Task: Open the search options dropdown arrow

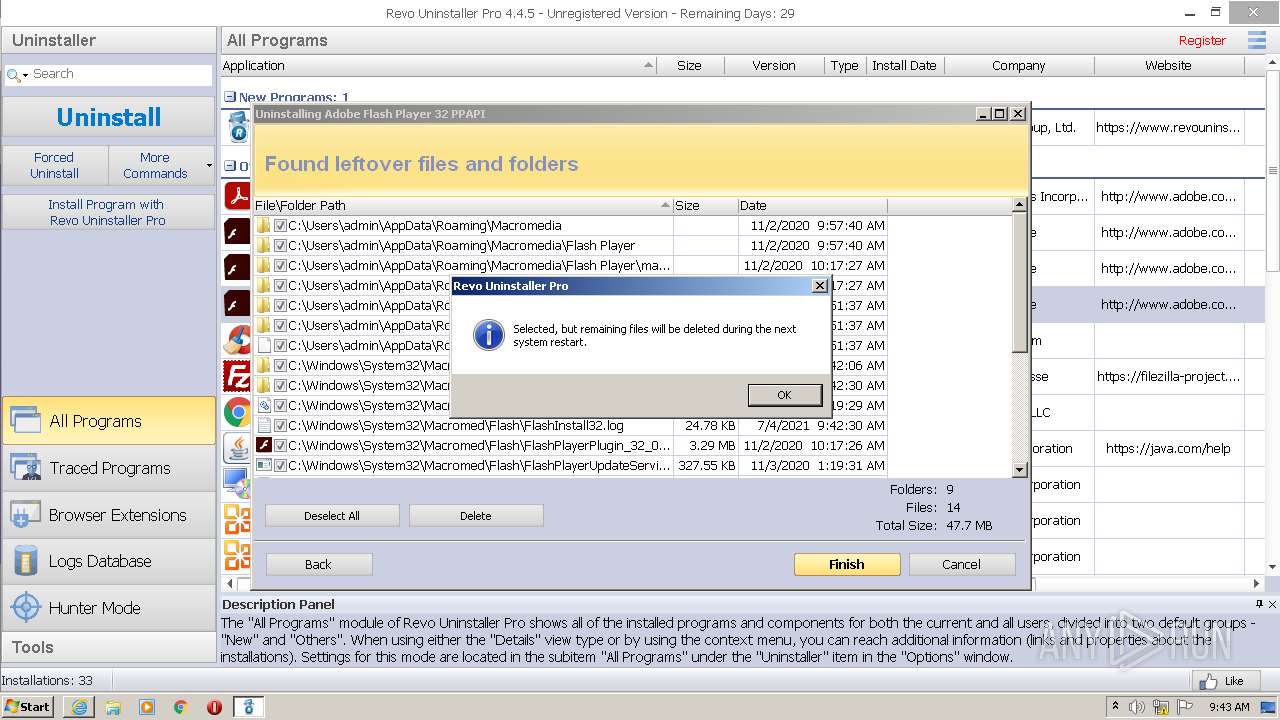Action: coord(25,76)
